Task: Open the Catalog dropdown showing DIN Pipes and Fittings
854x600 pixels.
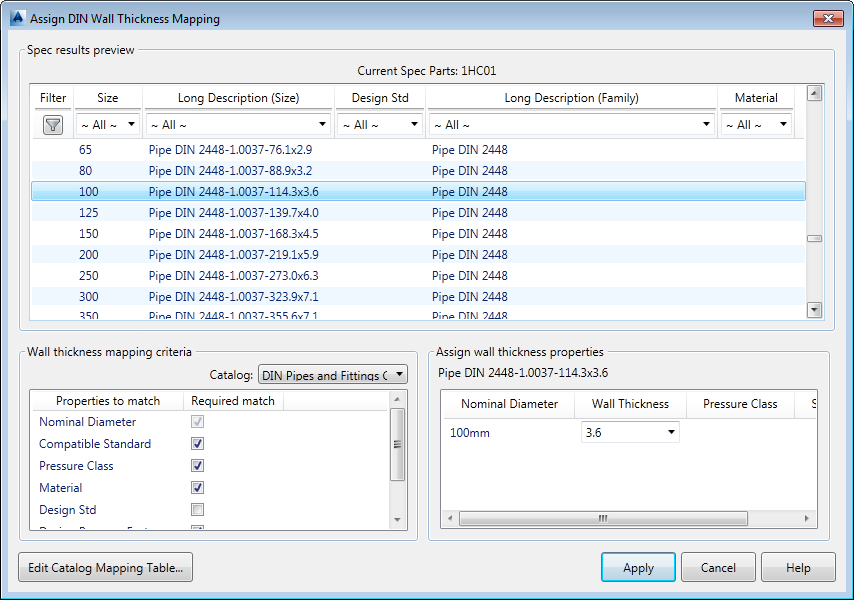Action: 396,374
